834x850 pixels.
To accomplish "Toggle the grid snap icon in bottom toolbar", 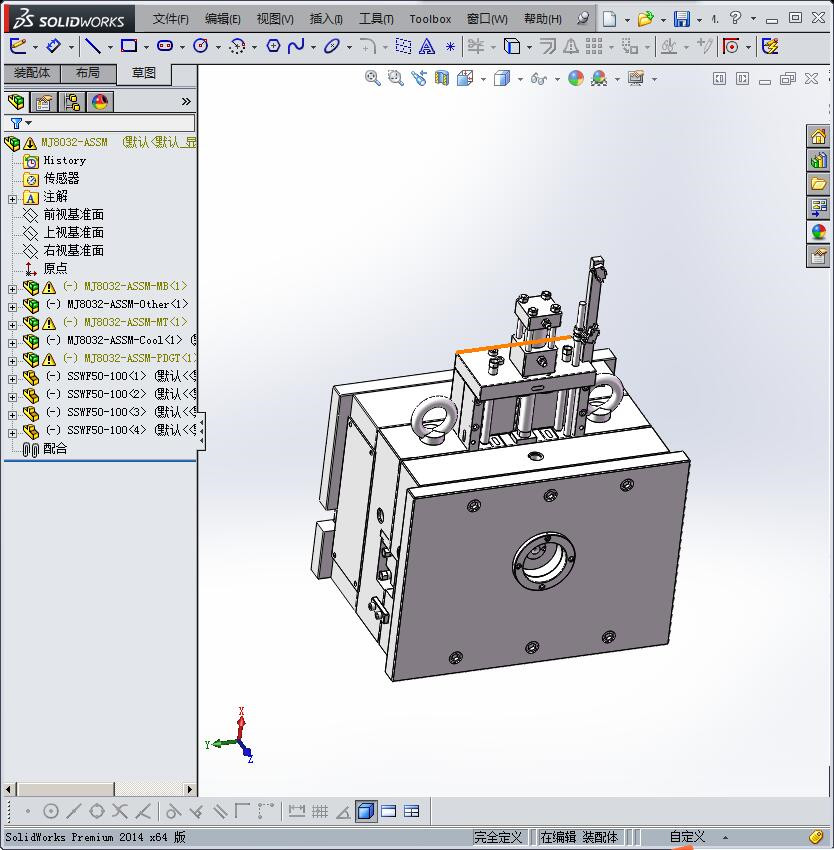I will coord(320,811).
